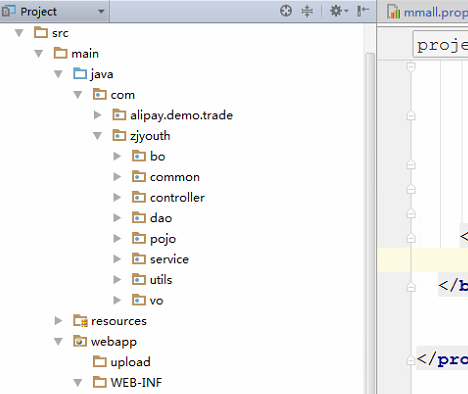
Task: Select the main folder icon
Action: point(61,53)
